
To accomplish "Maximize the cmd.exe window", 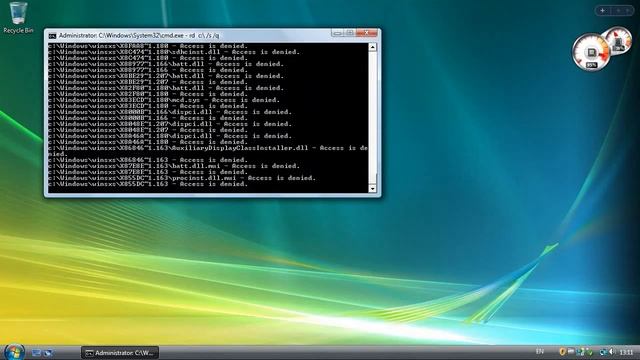I will point(350,33).
